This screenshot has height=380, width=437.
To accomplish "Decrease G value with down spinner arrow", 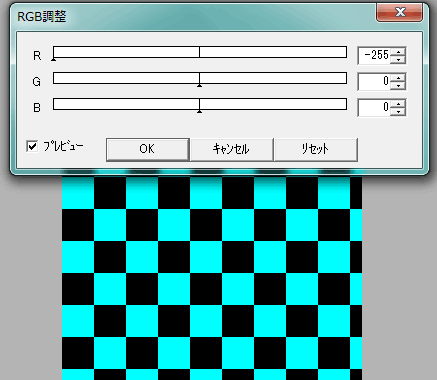I will pos(398,85).
